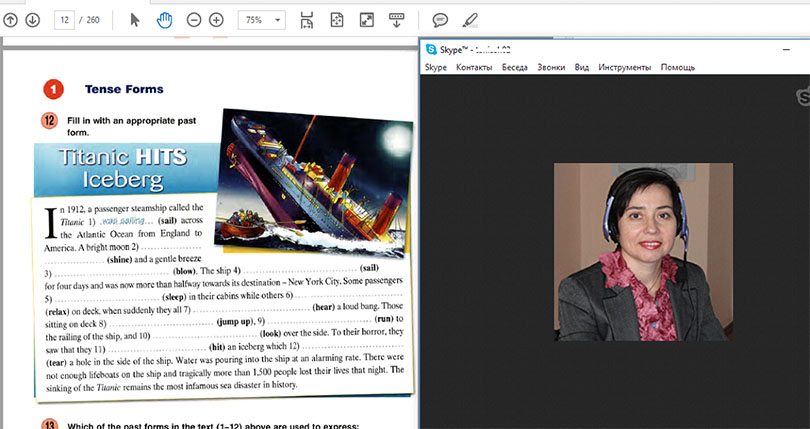810x429 pixels.
Task: Click the Skype logo in the title bar
Action: [431, 50]
